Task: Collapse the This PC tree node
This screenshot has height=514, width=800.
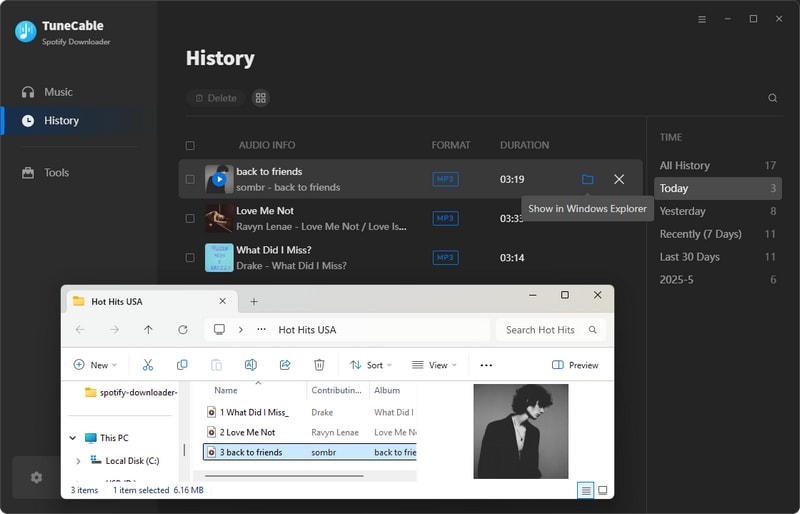Action: coord(73,438)
